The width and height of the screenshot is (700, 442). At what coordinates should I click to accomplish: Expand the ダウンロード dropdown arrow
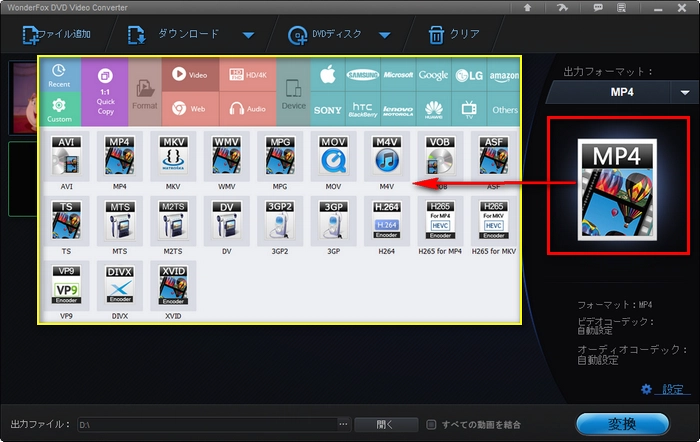click(x=248, y=36)
